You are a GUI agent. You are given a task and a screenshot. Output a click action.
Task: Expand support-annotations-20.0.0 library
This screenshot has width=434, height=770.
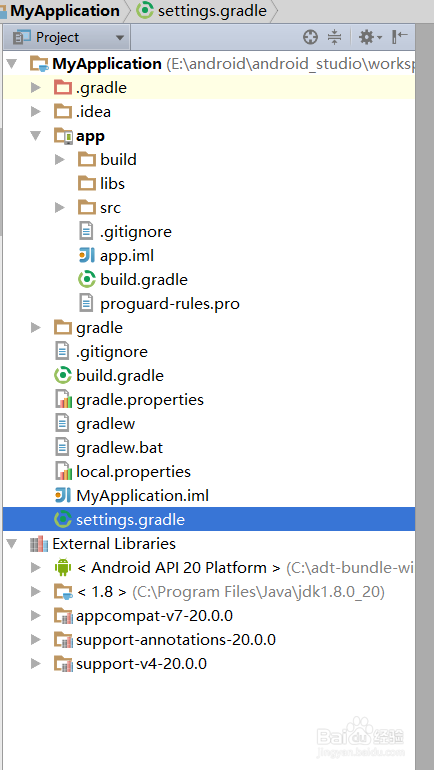[x=35, y=640]
